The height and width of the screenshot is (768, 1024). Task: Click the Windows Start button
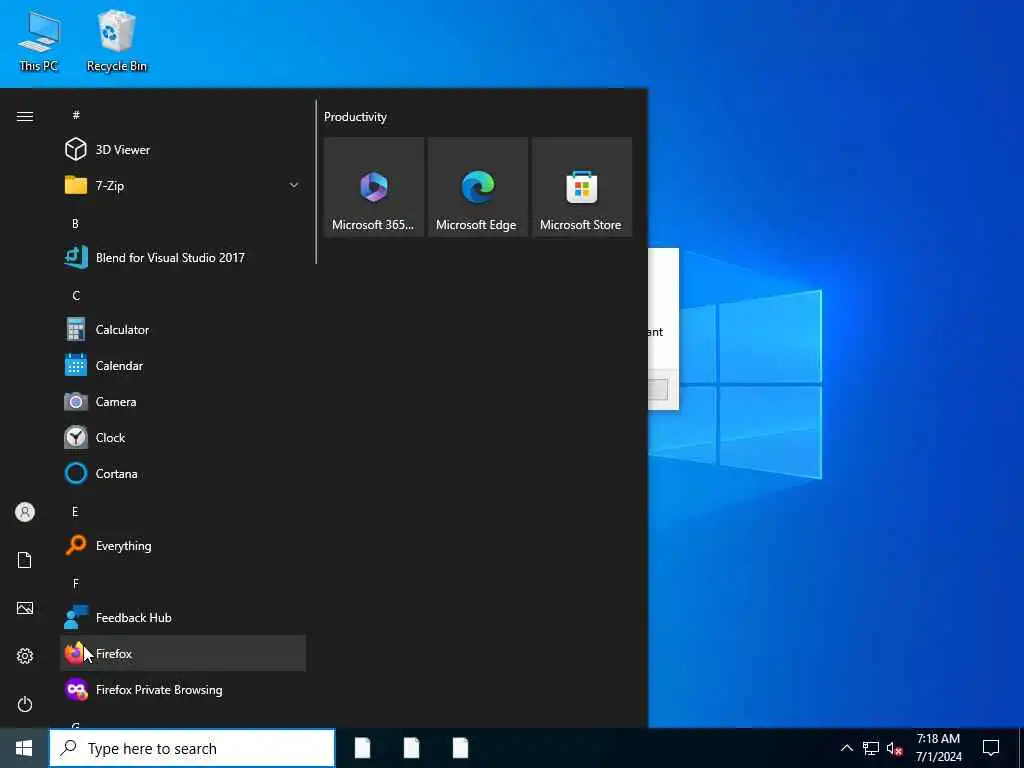tap(24, 748)
